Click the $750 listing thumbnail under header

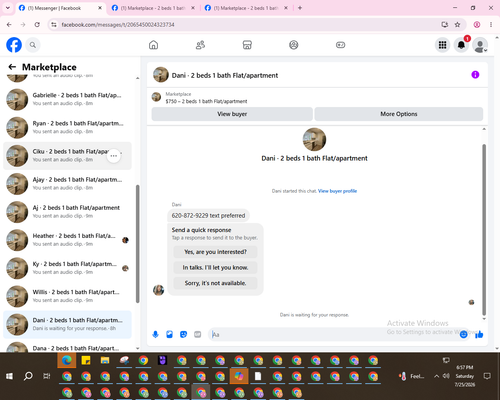[156, 97]
